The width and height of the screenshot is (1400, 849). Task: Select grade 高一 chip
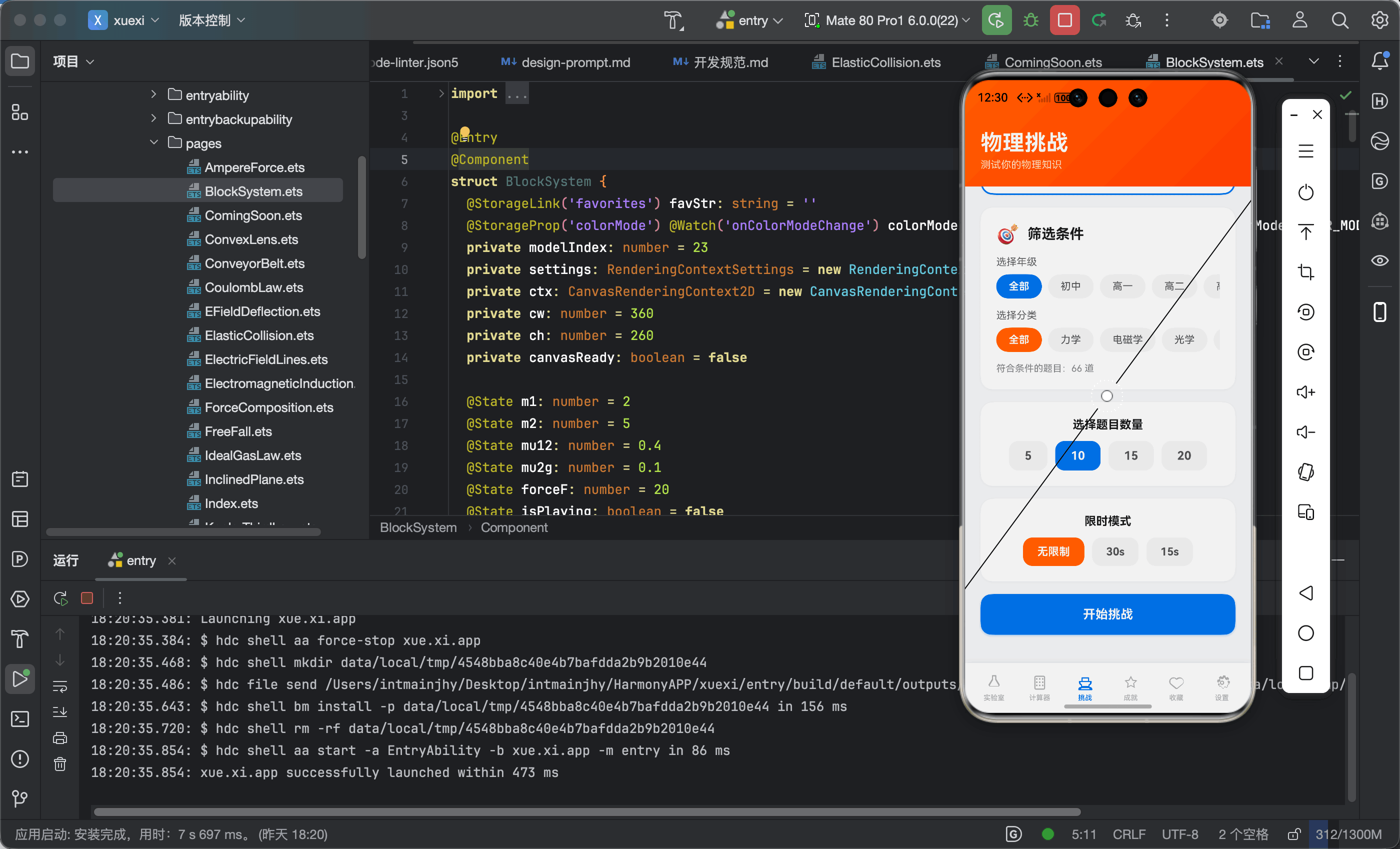[1121, 286]
